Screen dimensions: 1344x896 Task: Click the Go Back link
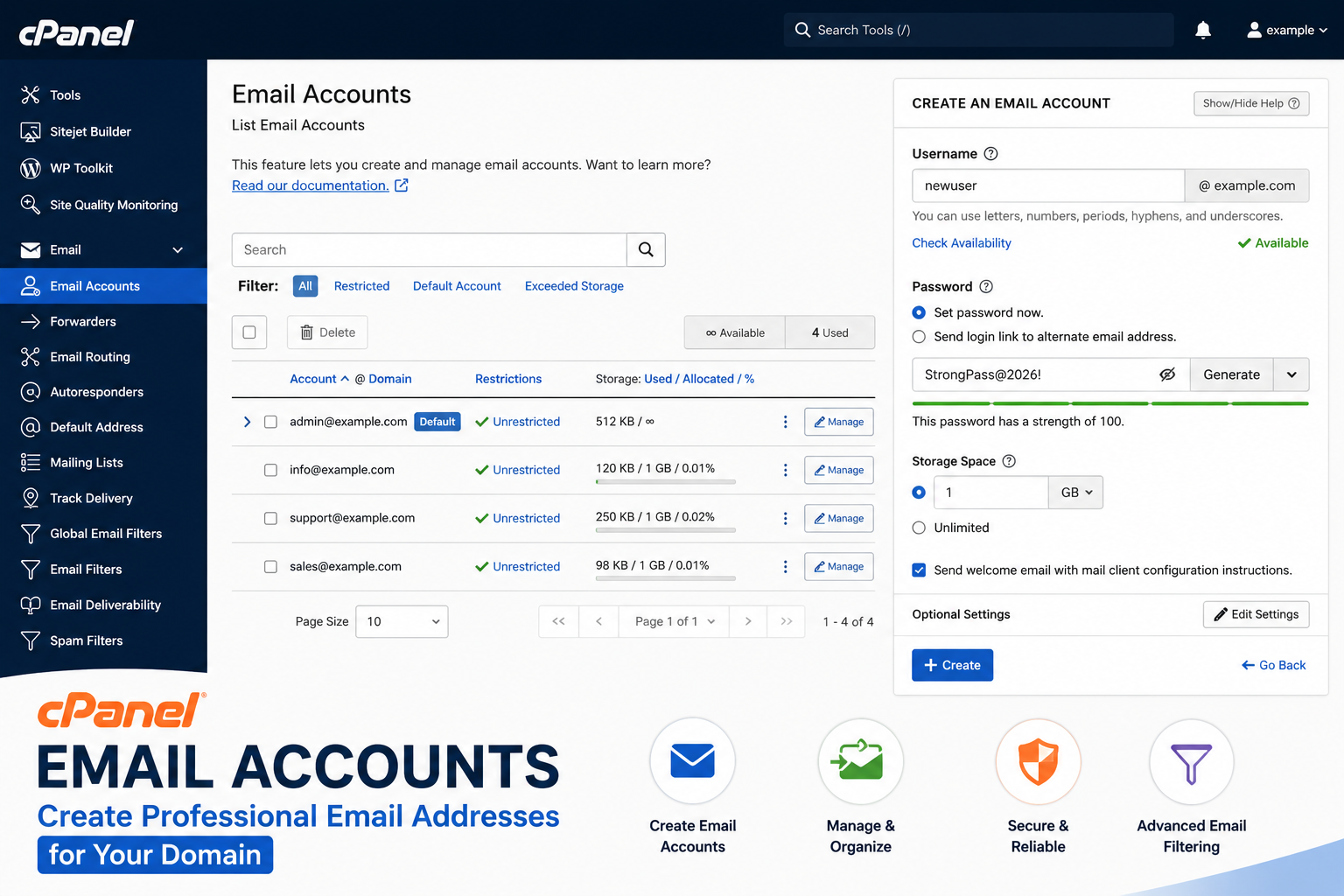click(1273, 665)
